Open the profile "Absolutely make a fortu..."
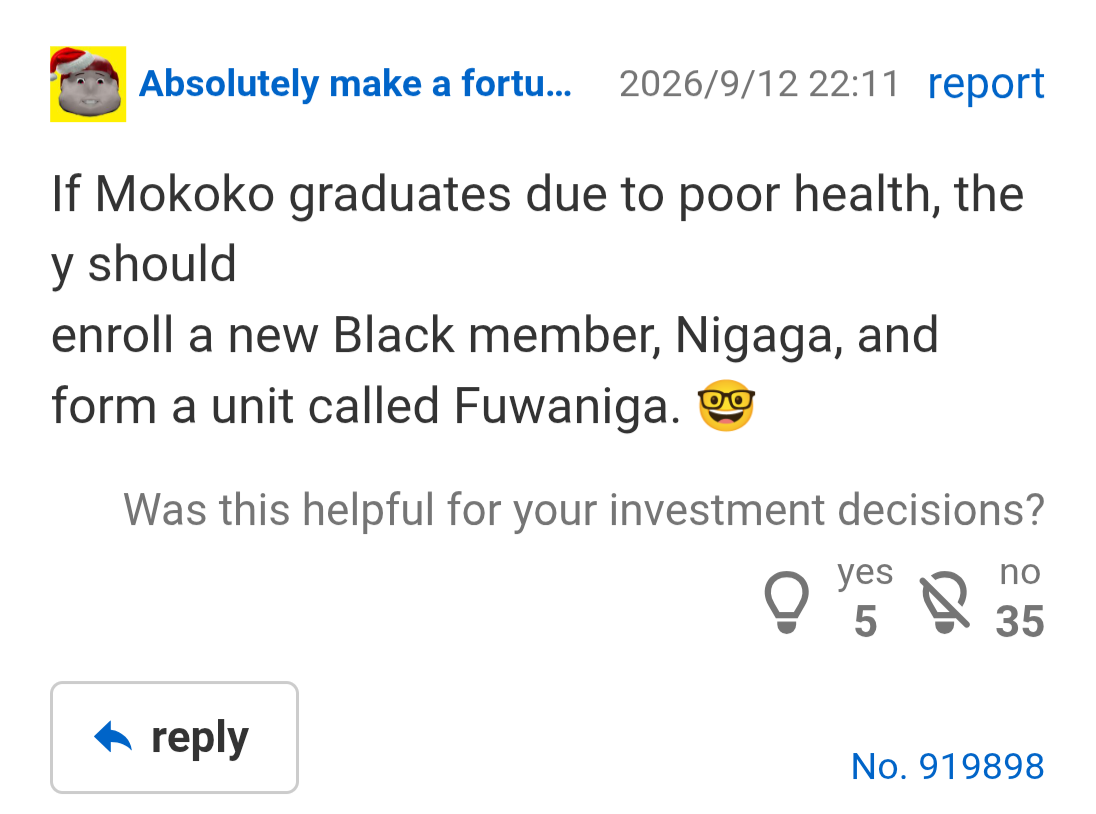The height and width of the screenshot is (814, 1096). (x=355, y=84)
